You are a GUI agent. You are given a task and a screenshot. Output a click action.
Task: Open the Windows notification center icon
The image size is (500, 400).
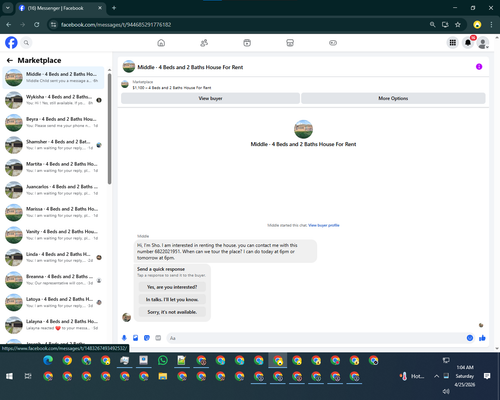click(487, 376)
